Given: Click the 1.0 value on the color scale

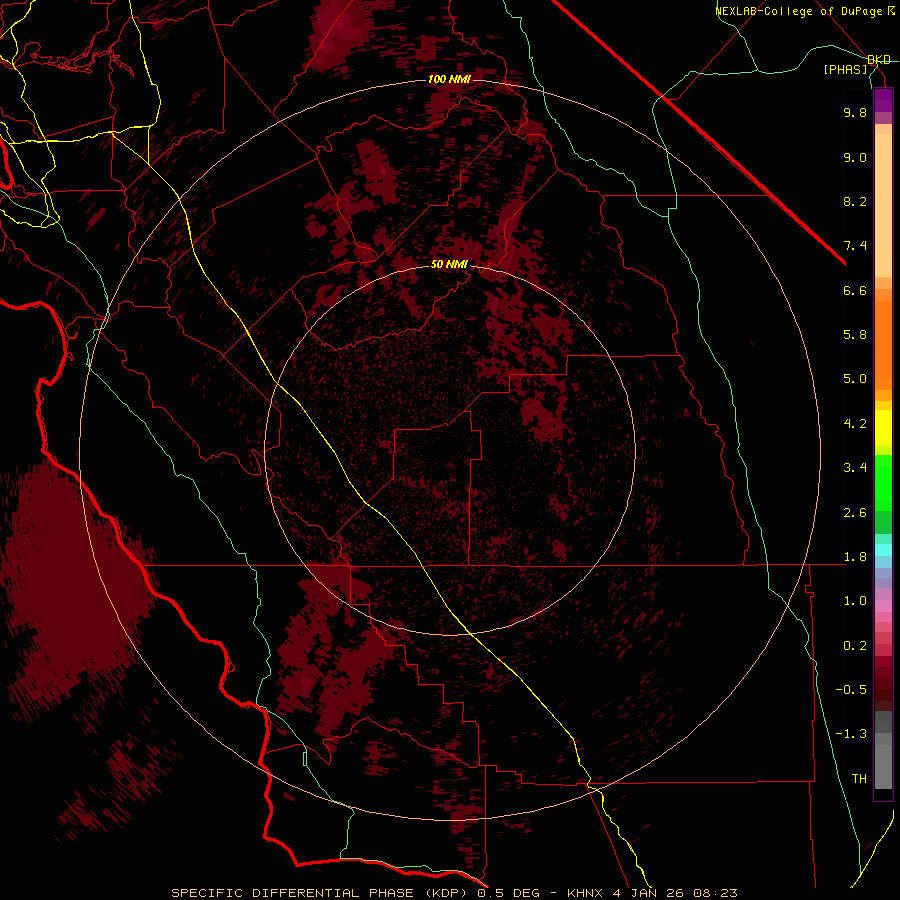Looking at the screenshot, I should 855,601.
